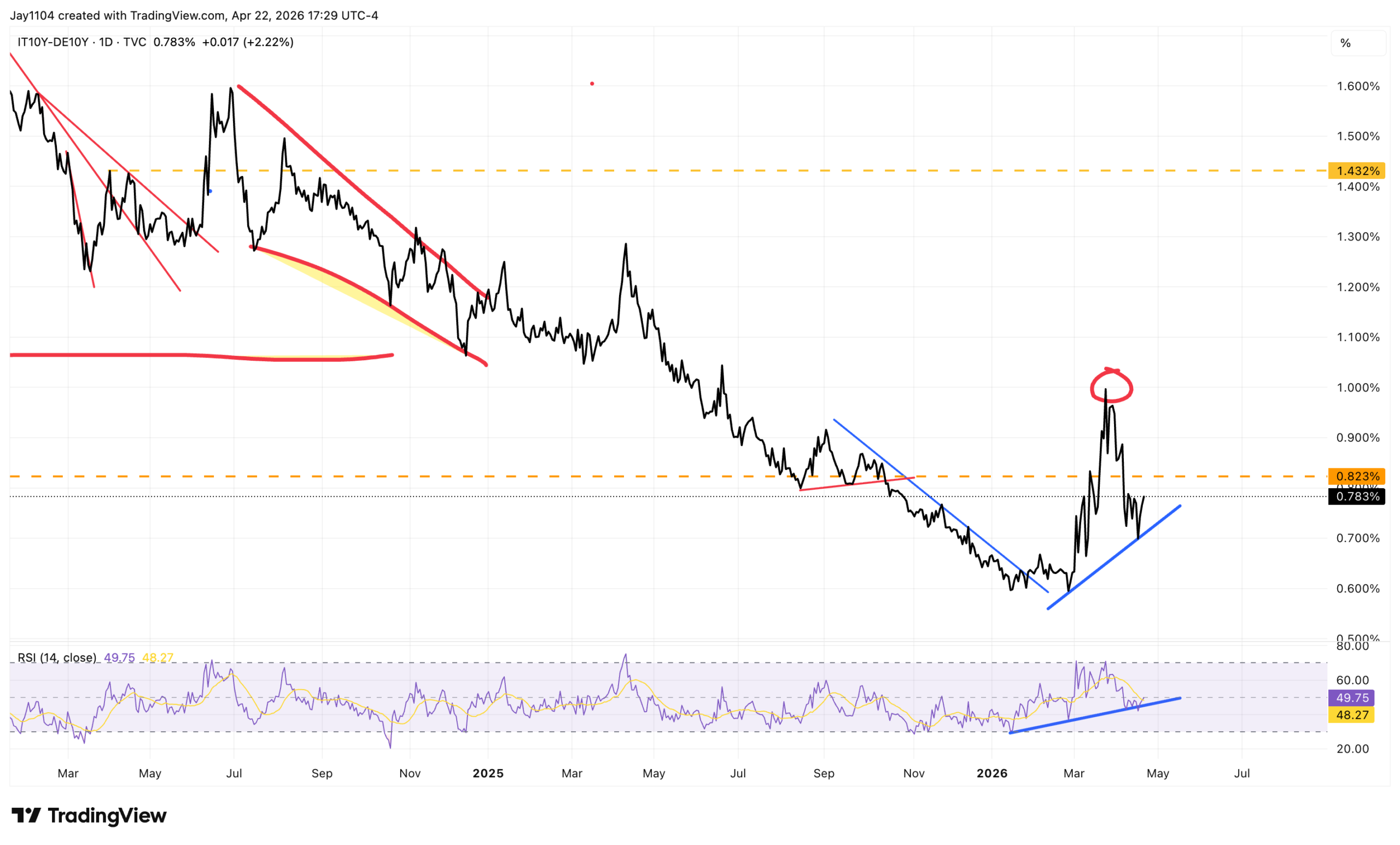Click the purple 49.75 RSI value tag

click(x=1352, y=698)
